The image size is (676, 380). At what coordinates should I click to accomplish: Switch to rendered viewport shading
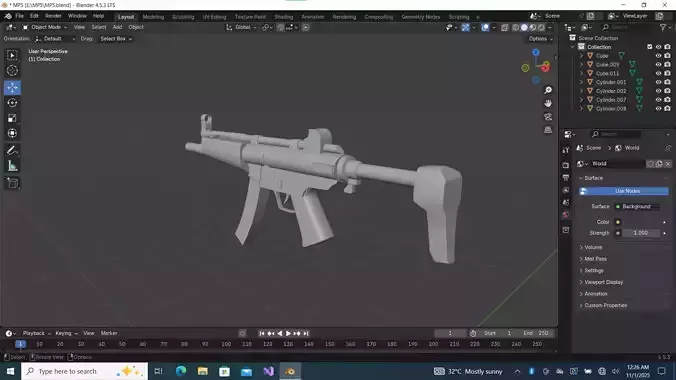541,27
